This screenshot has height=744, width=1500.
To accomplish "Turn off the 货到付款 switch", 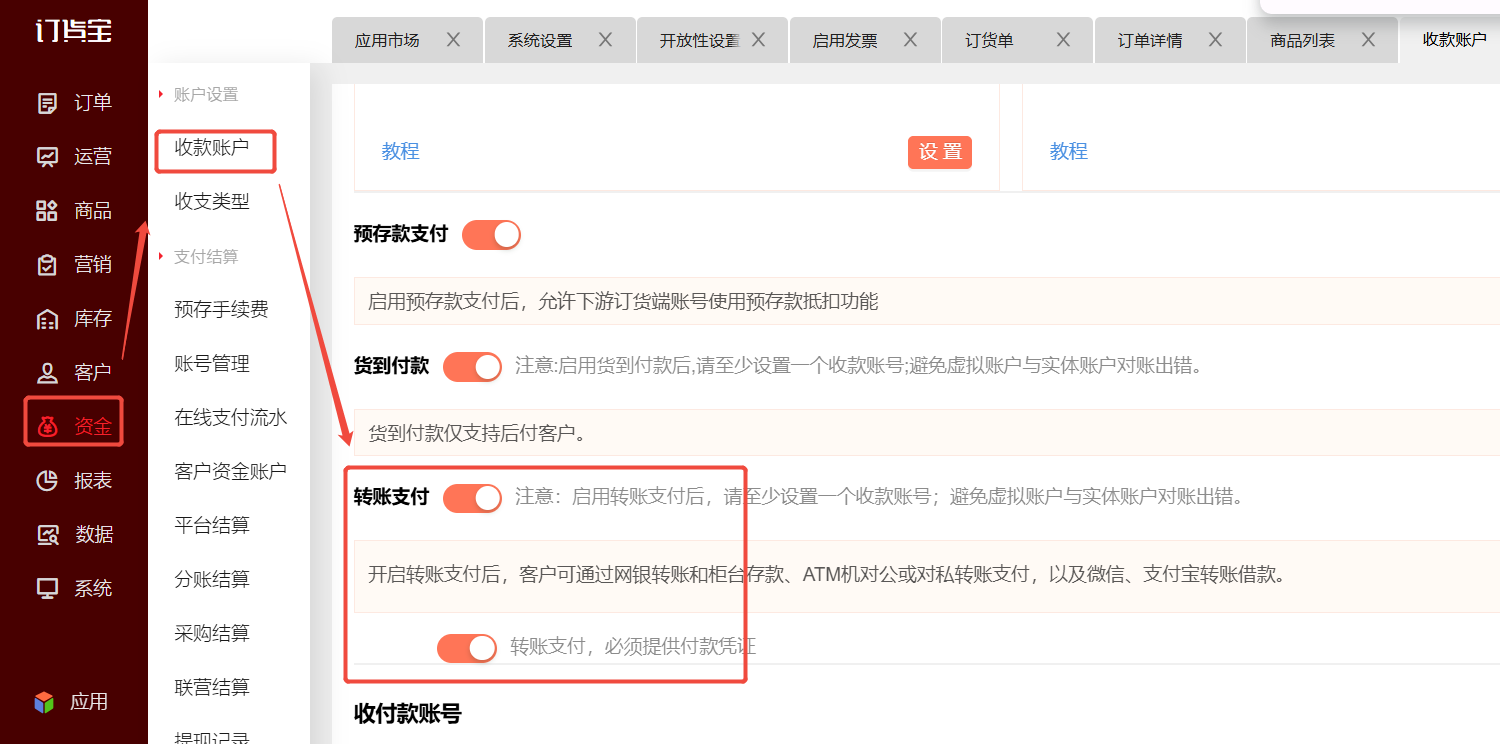I will (472, 366).
